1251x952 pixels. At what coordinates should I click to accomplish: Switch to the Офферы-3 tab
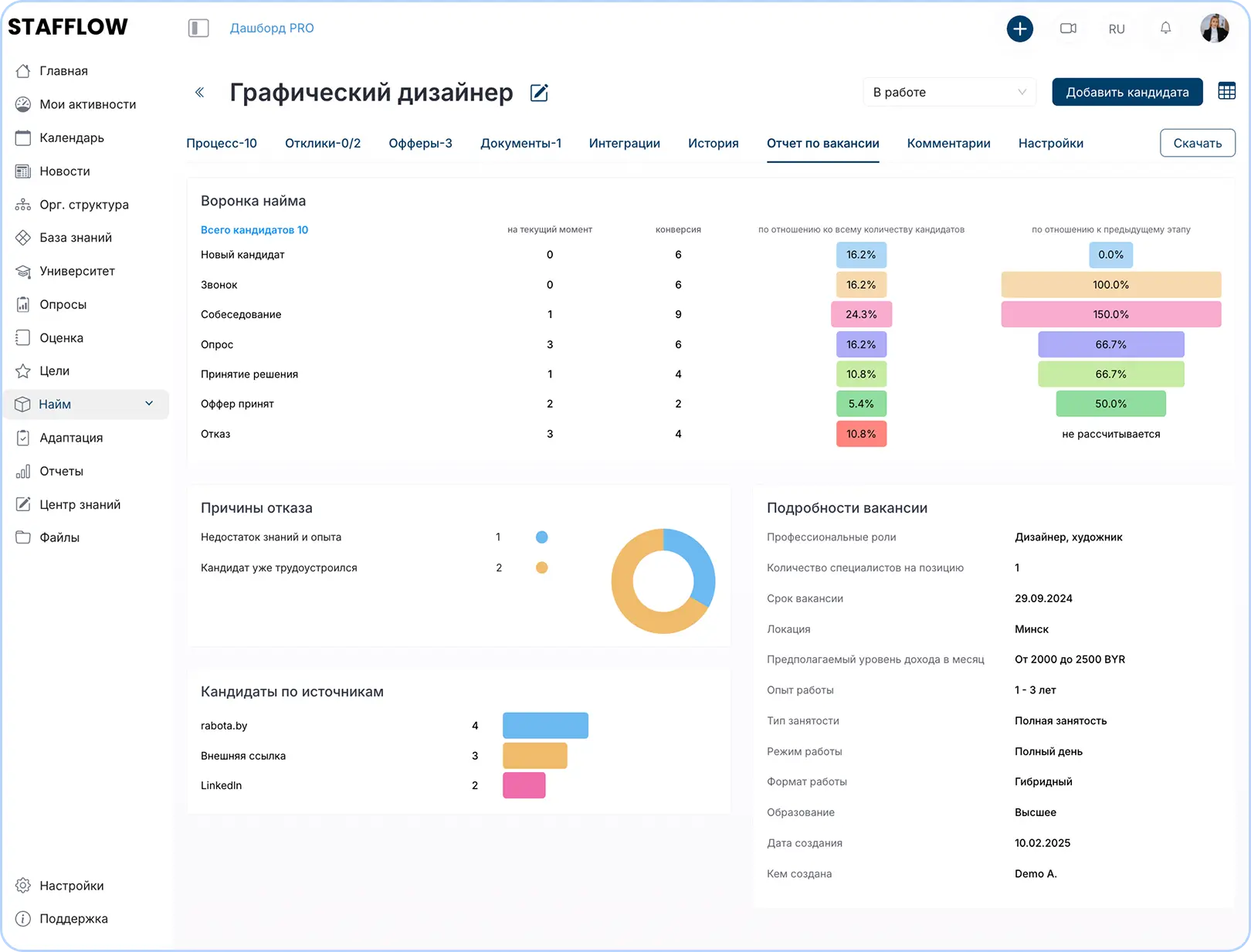tap(420, 144)
